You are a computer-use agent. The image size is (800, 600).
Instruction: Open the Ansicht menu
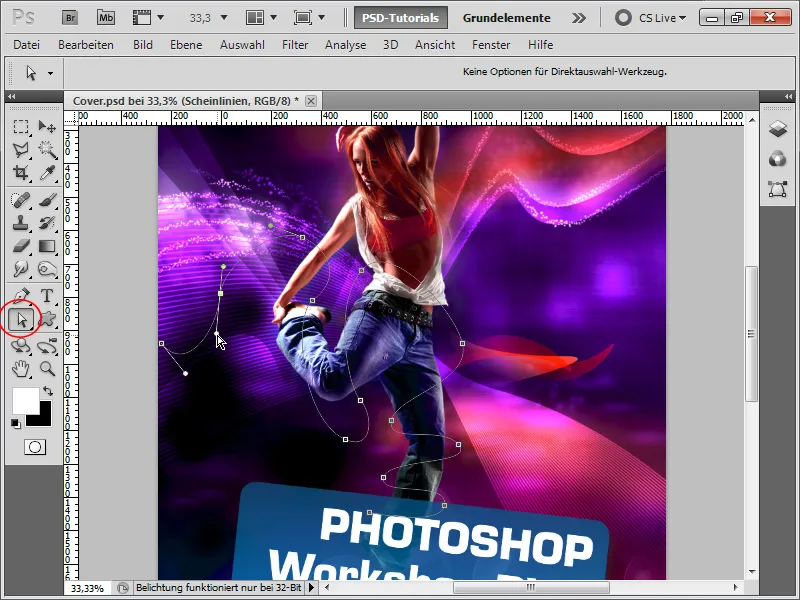click(435, 45)
